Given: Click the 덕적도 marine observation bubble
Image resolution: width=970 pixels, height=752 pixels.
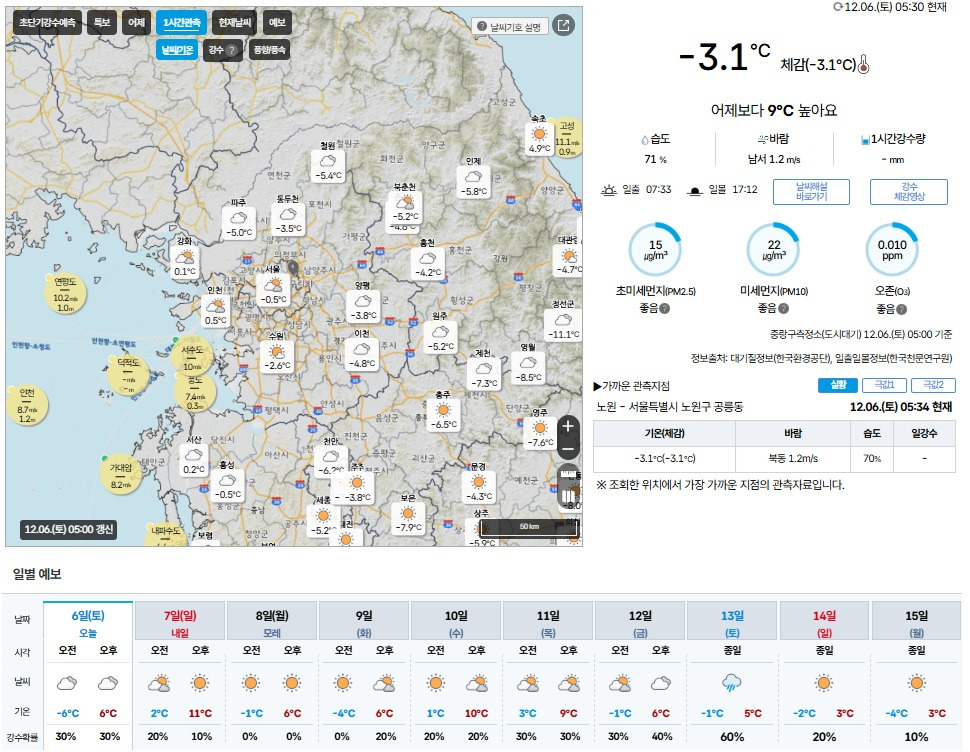Looking at the screenshot, I should (x=128, y=375).
